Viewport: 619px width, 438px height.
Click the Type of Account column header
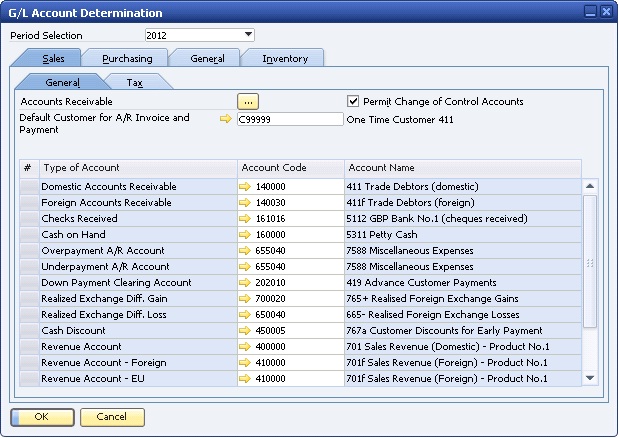pos(138,168)
